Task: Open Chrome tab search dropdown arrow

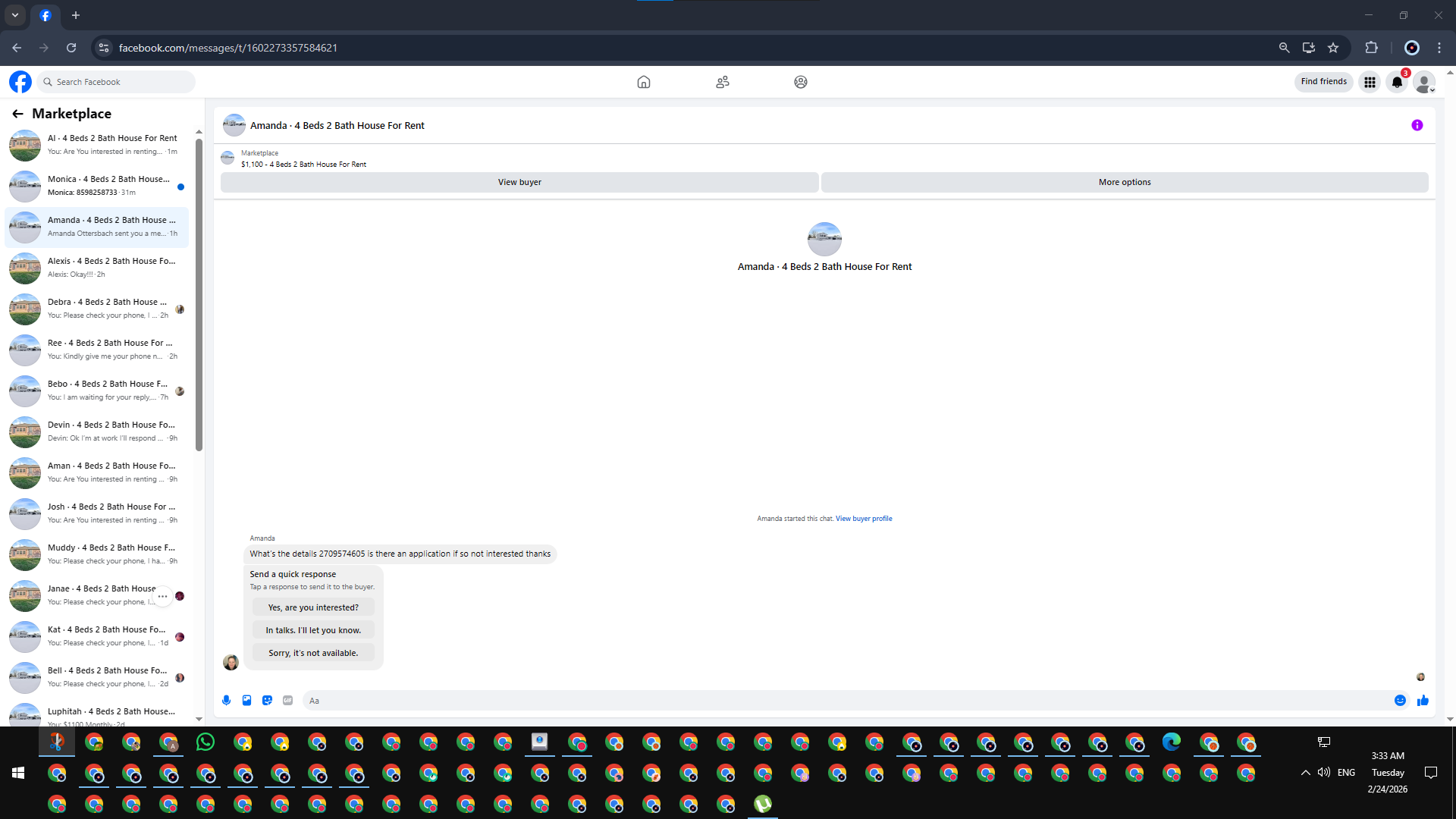Action: (x=14, y=15)
